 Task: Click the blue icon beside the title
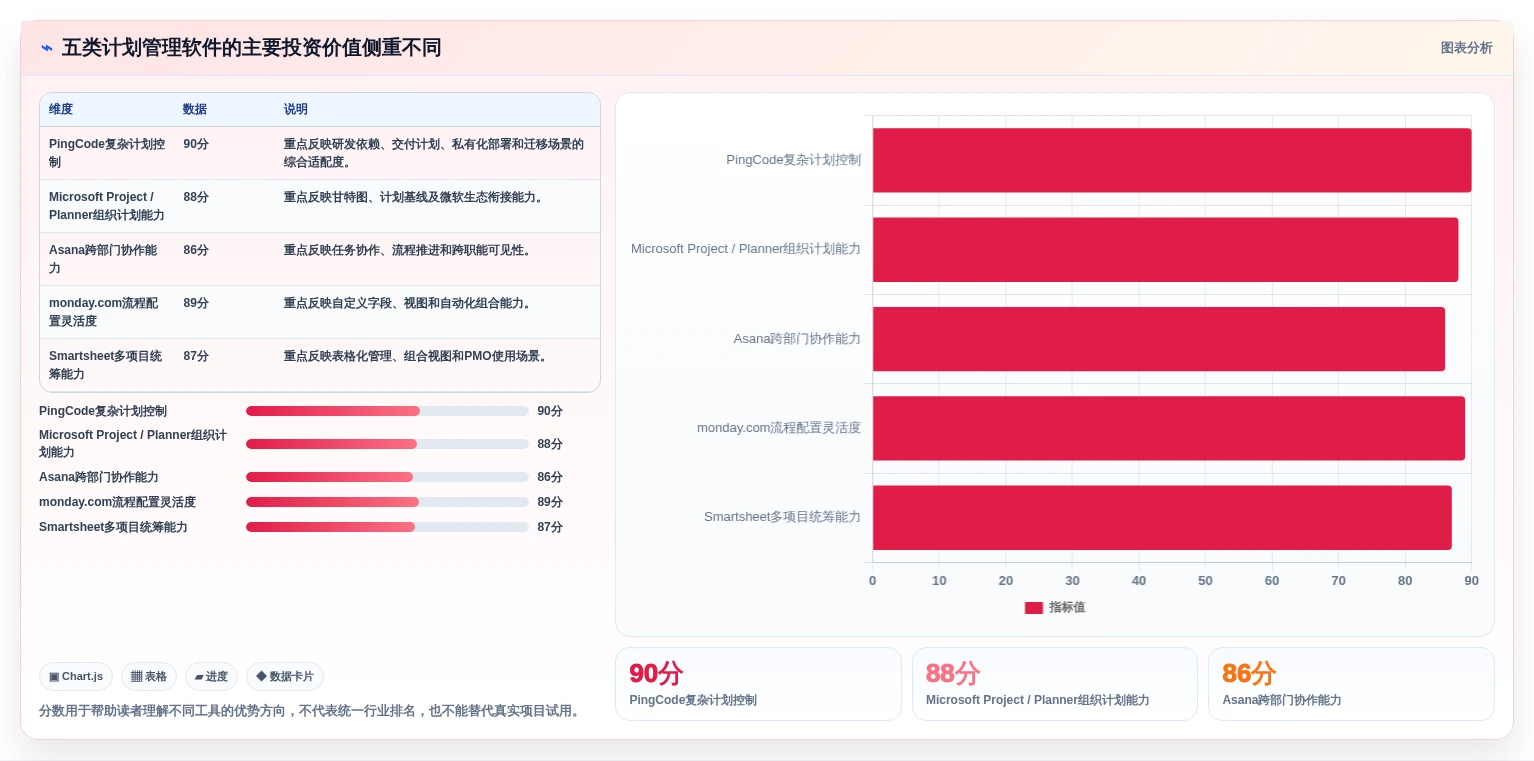47,48
